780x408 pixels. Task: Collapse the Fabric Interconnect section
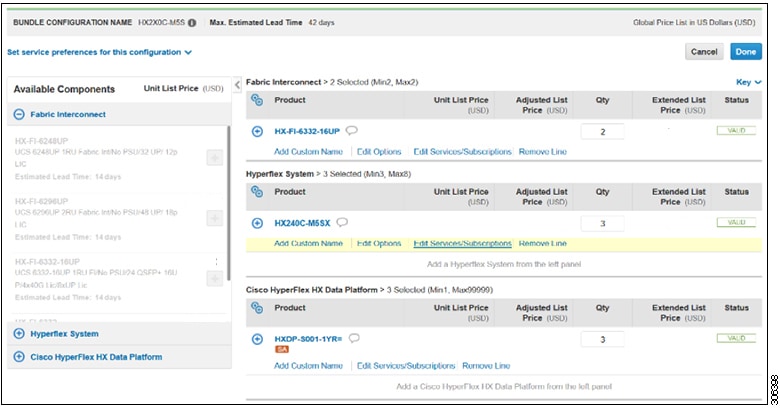pyautogui.click(x=19, y=114)
